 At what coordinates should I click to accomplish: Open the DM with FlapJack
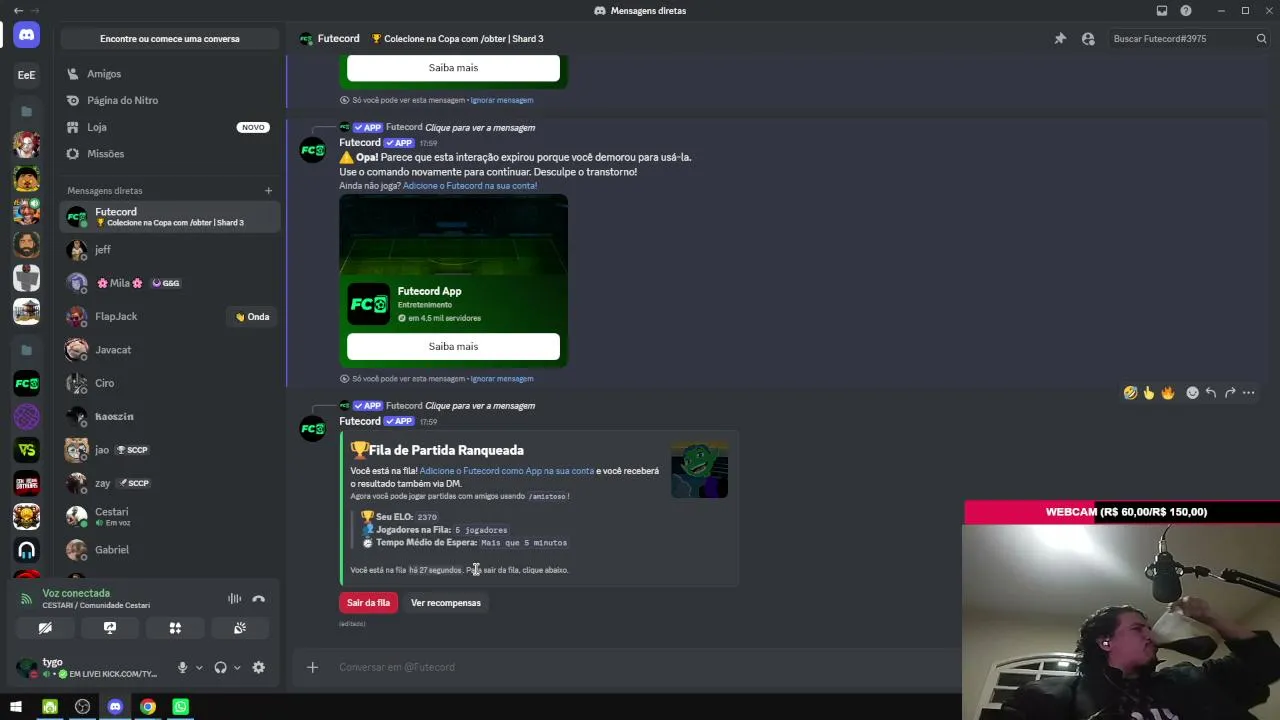[x=170, y=316]
